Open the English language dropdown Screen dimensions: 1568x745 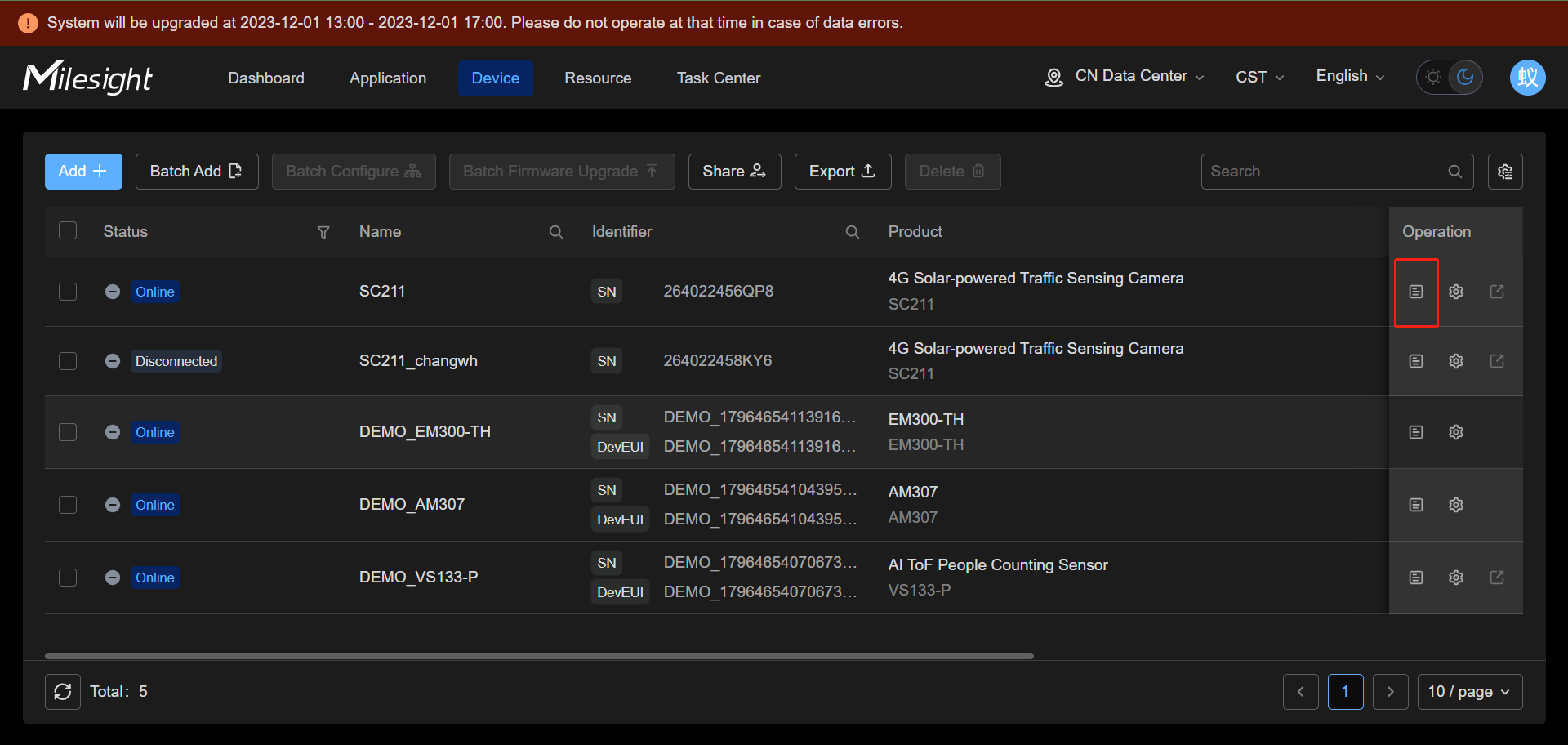point(1351,76)
